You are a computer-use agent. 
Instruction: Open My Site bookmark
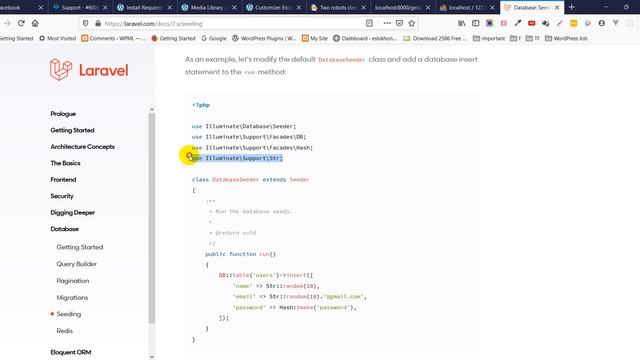(315, 38)
